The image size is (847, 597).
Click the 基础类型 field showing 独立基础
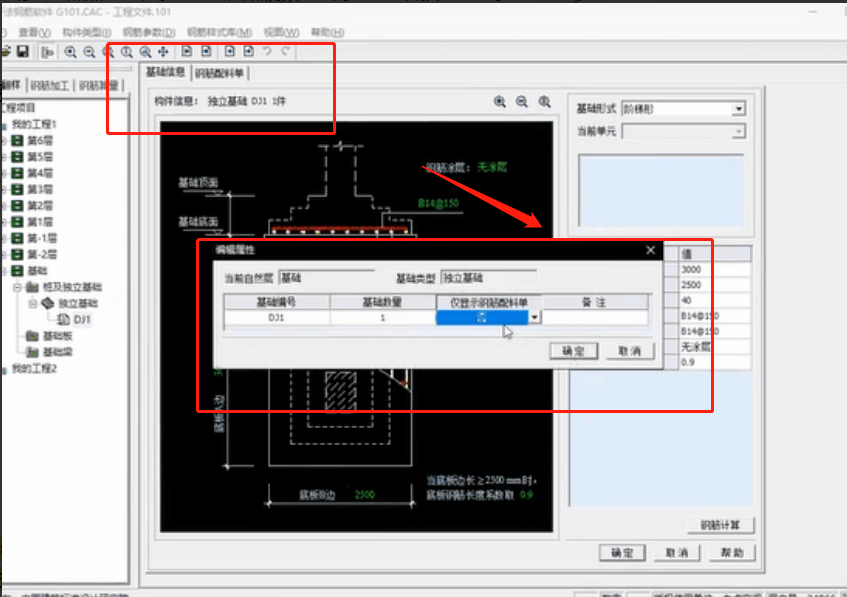click(x=489, y=278)
